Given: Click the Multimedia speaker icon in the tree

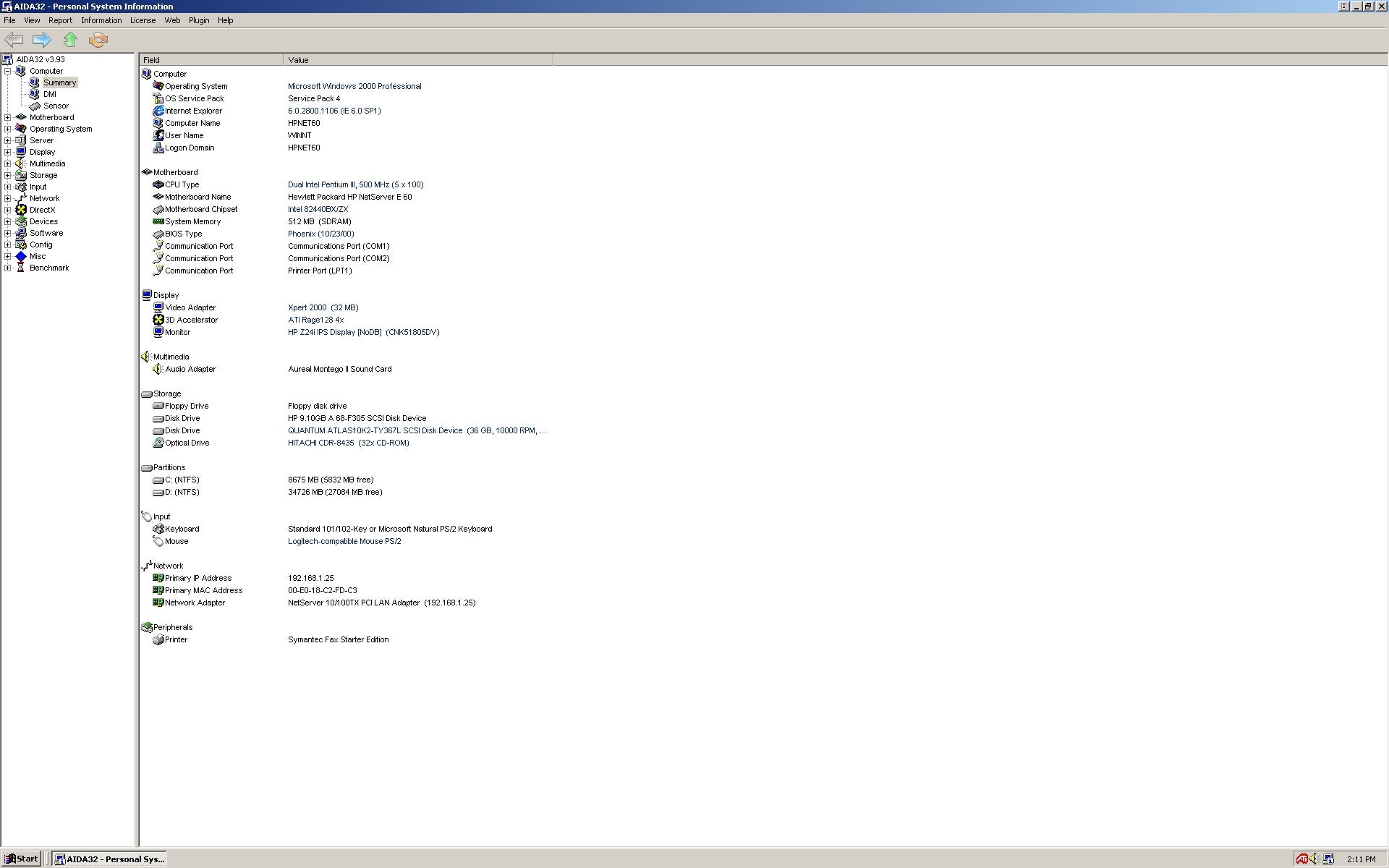Looking at the screenshot, I should click(21, 163).
